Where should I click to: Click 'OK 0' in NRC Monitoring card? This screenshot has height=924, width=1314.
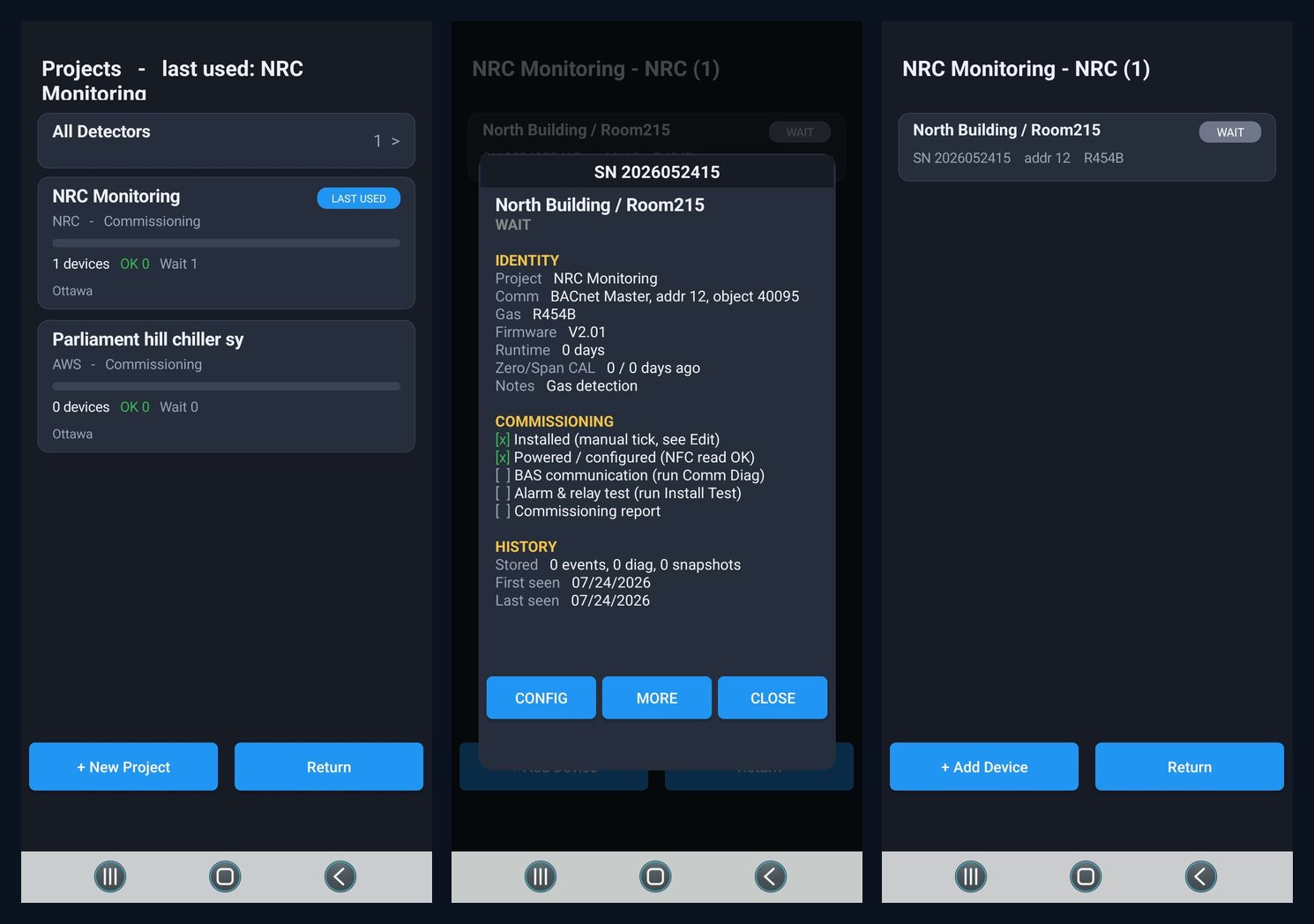click(135, 264)
